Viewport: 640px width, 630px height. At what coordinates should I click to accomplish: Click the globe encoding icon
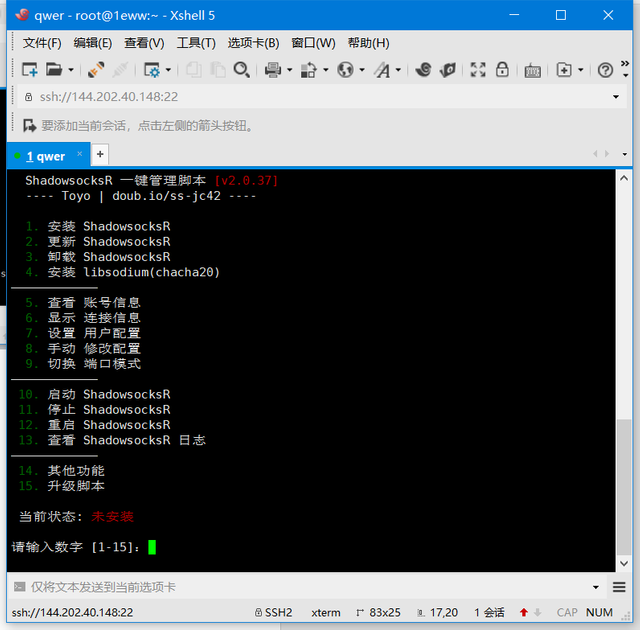click(345, 70)
